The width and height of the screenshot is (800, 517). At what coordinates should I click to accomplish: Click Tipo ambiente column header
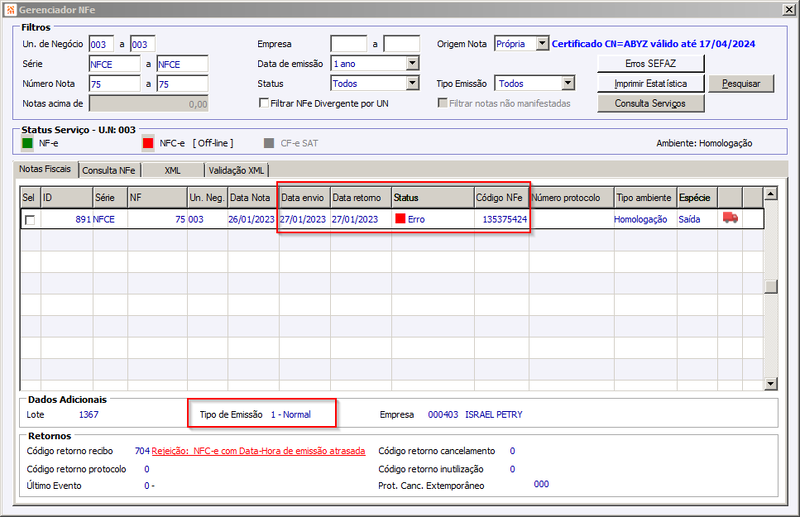point(645,198)
